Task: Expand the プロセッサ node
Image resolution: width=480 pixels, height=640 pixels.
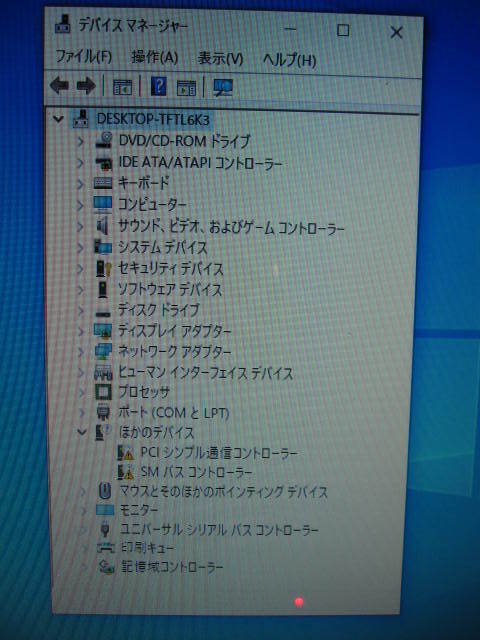Action: (x=81, y=392)
